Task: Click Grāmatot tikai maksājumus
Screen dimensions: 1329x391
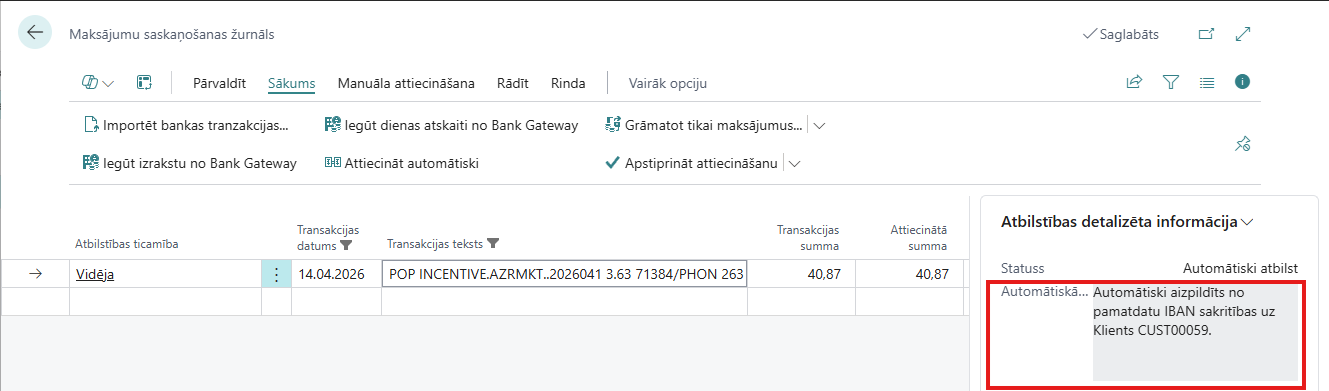Action: pyautogui.click(x=704, y=126)
